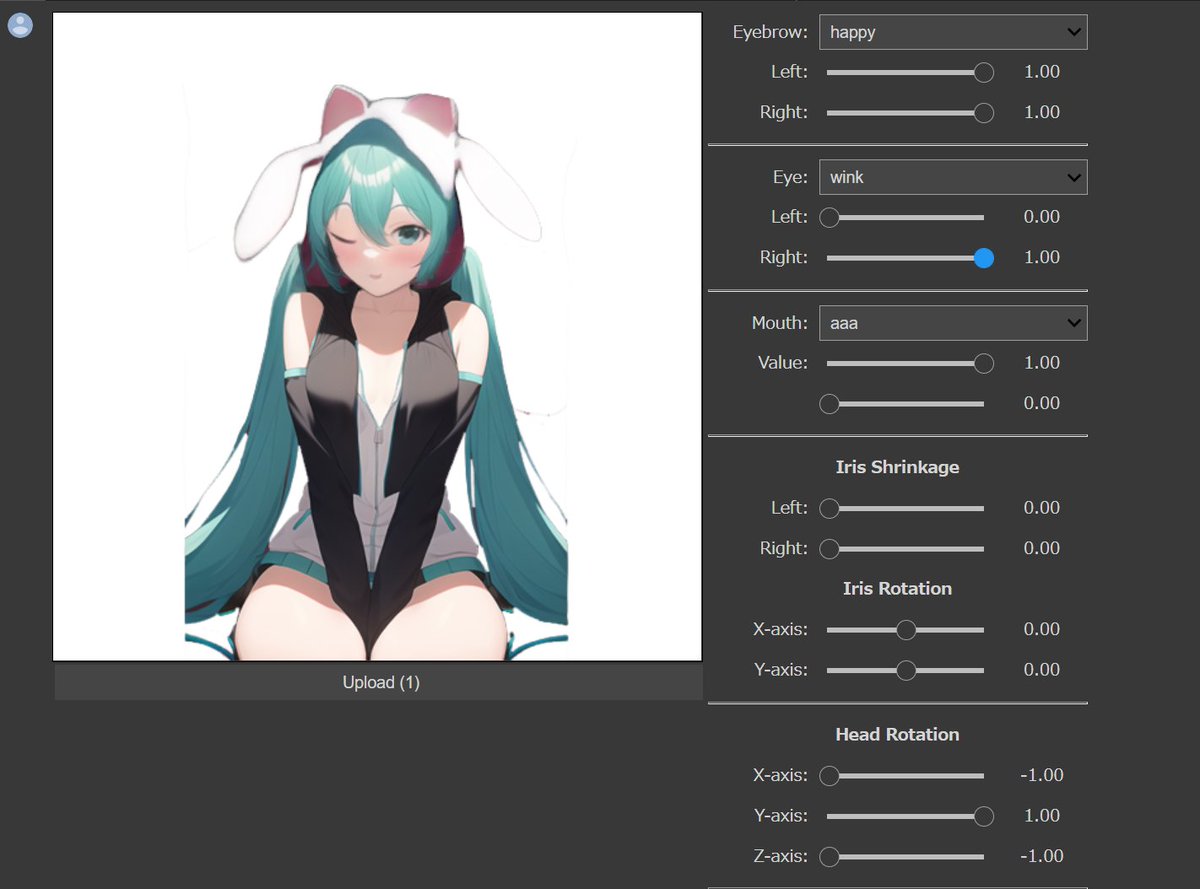
Task: Open the Eye dropdown set to wink
Action: pyautogui.click(x=953, y=177)
